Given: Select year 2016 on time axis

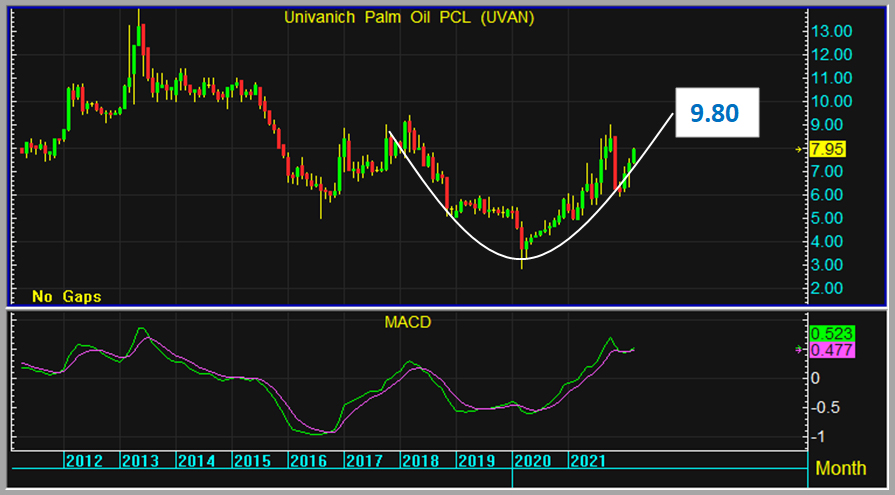Looking at the screenshot, I should 308,461.
